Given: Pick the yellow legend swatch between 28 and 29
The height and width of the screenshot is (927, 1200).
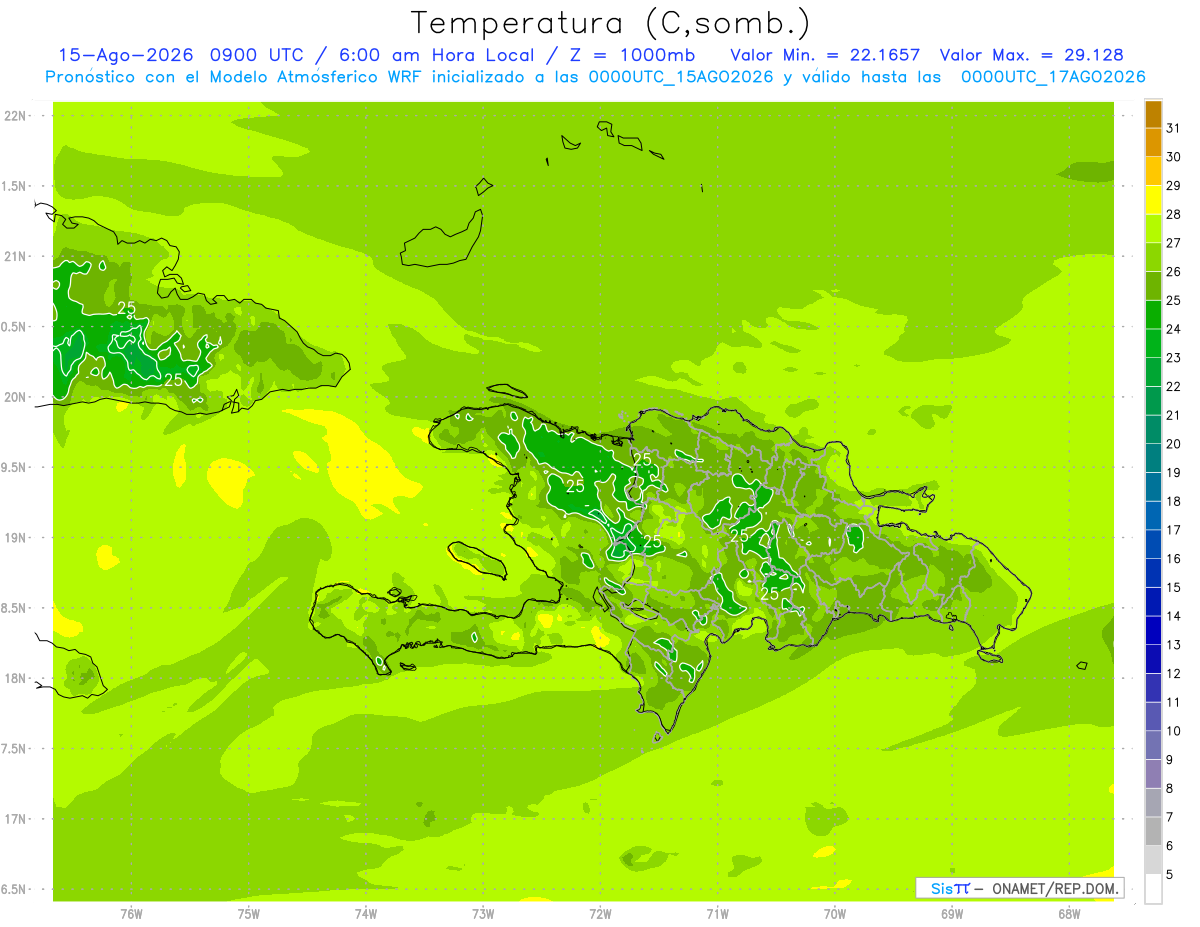Looking at the screenshot, I should tap(1153, 200).
